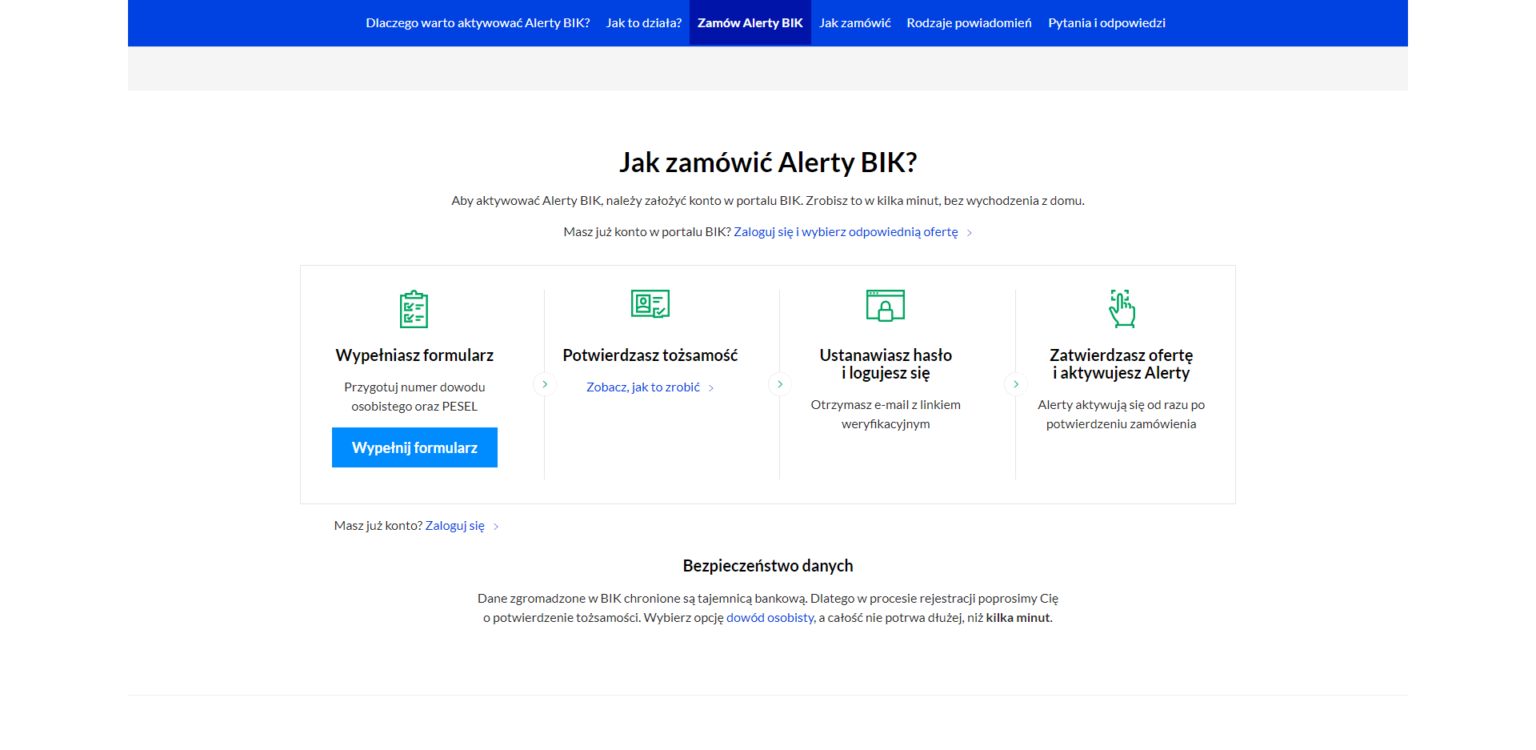The width and height of the screenshot is (1536, 750).
Task: Navigate to Rodzaje powiadomień
Action: pyautogui.click(x=968, y=22)
